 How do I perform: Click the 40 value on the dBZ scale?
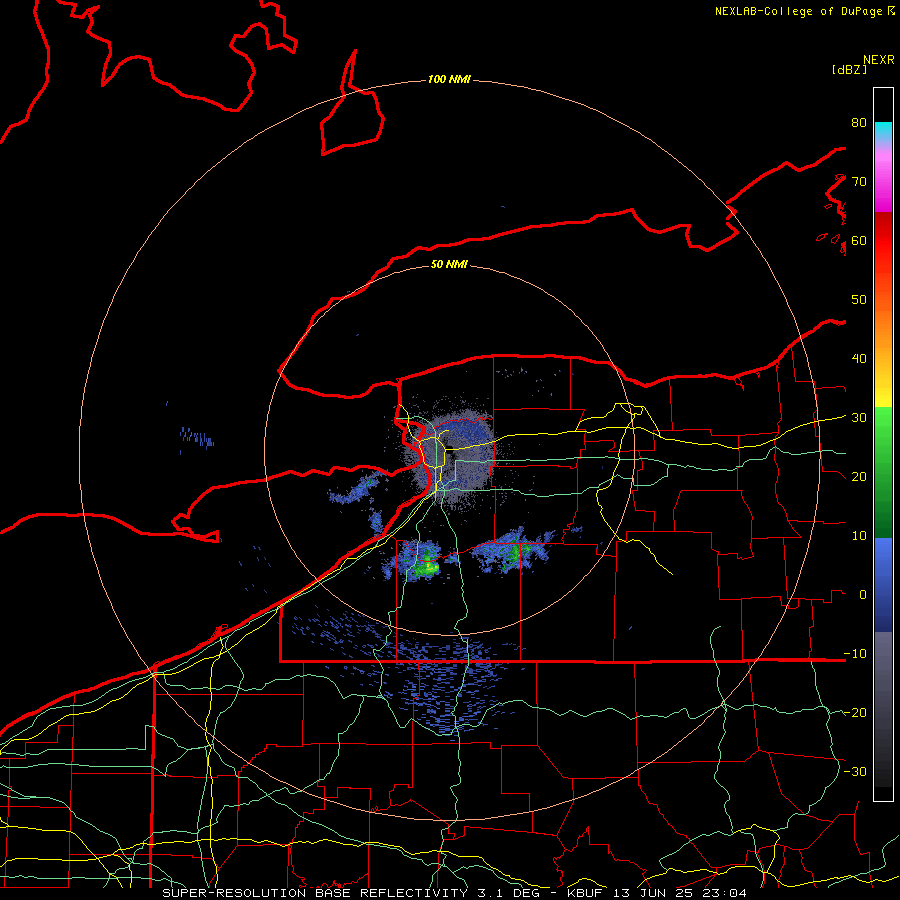click(859, 359)
